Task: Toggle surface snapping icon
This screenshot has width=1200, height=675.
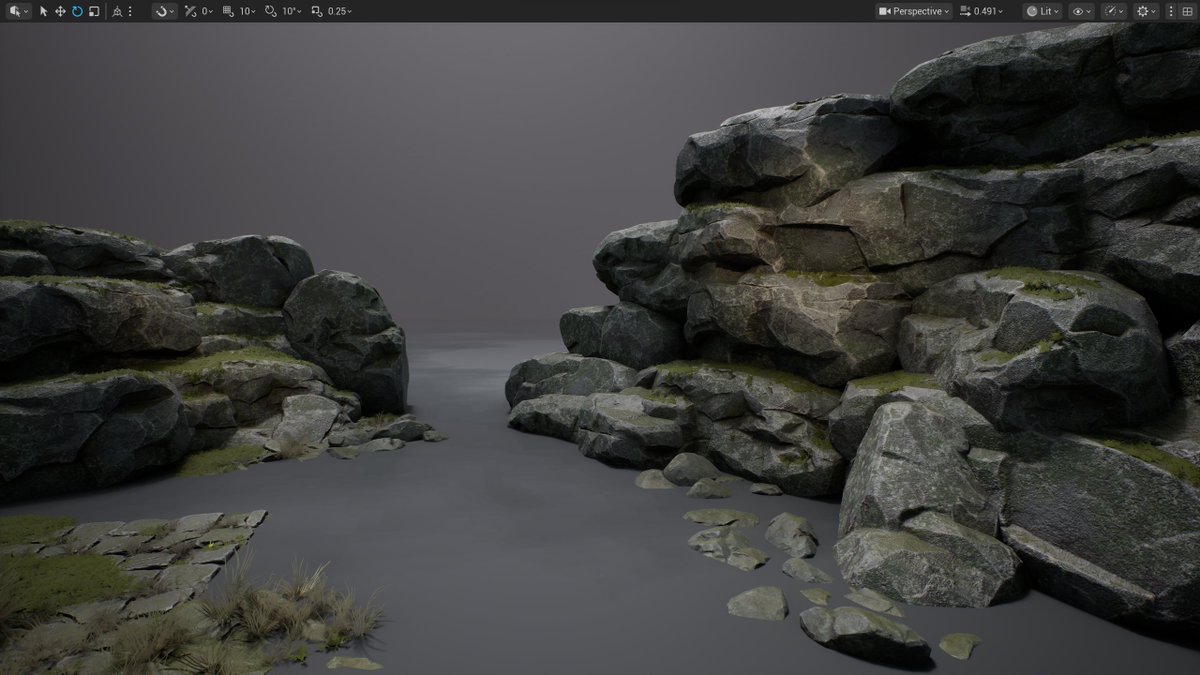Action: [190, 11]
